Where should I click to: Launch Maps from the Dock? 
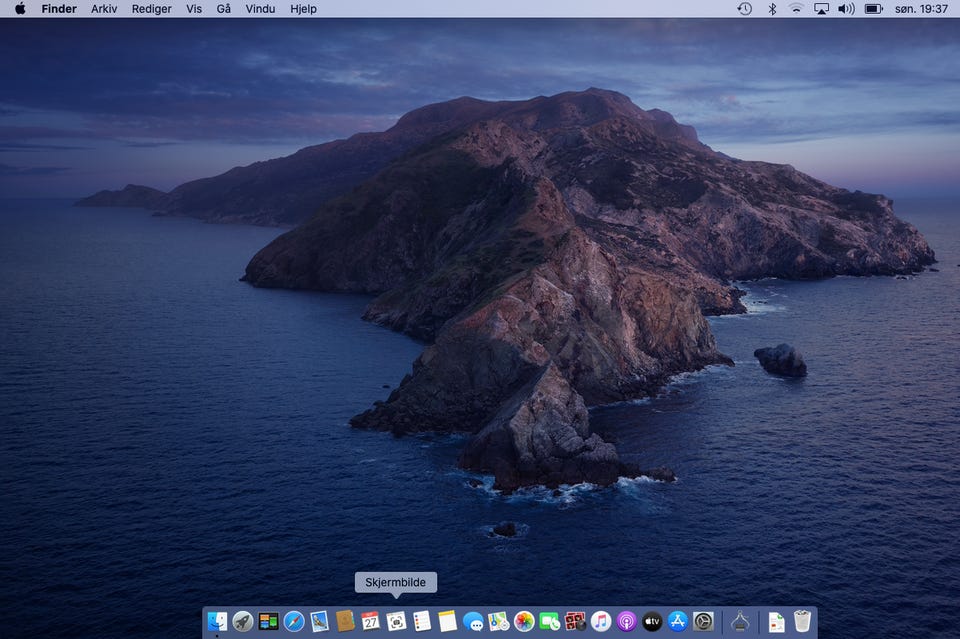499,622
